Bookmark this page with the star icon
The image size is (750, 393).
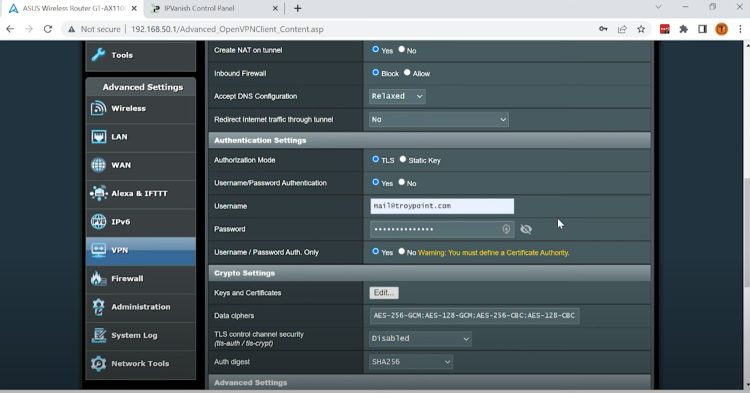[x=641, y=29]
